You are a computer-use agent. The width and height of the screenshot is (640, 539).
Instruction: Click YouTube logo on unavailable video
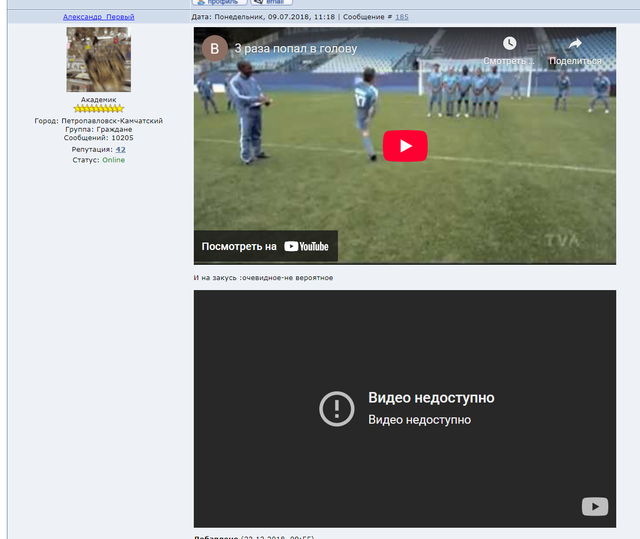[x=595, y=506]
